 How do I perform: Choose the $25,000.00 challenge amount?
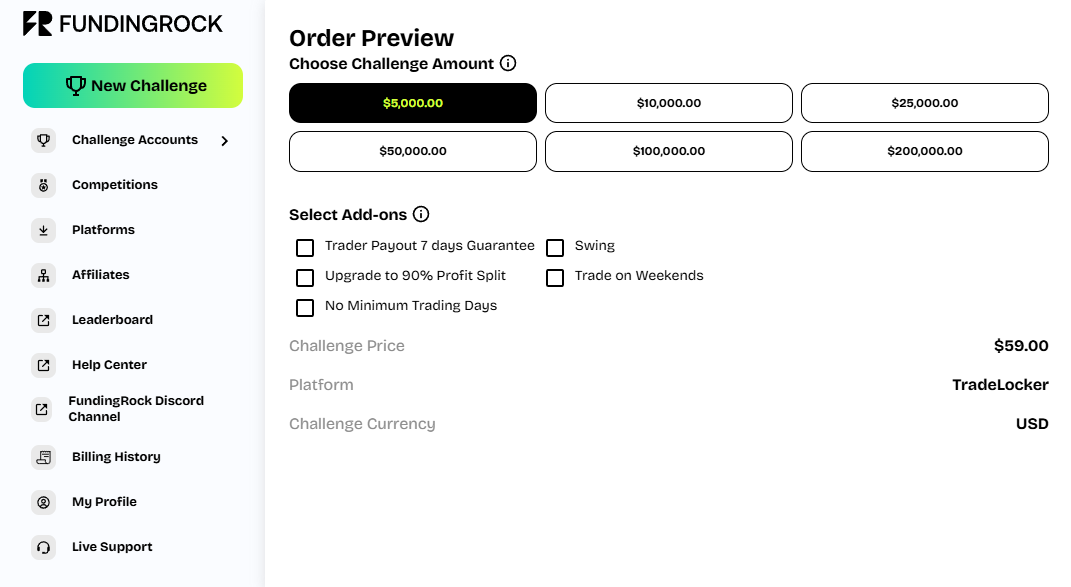(x=925, y=103)
